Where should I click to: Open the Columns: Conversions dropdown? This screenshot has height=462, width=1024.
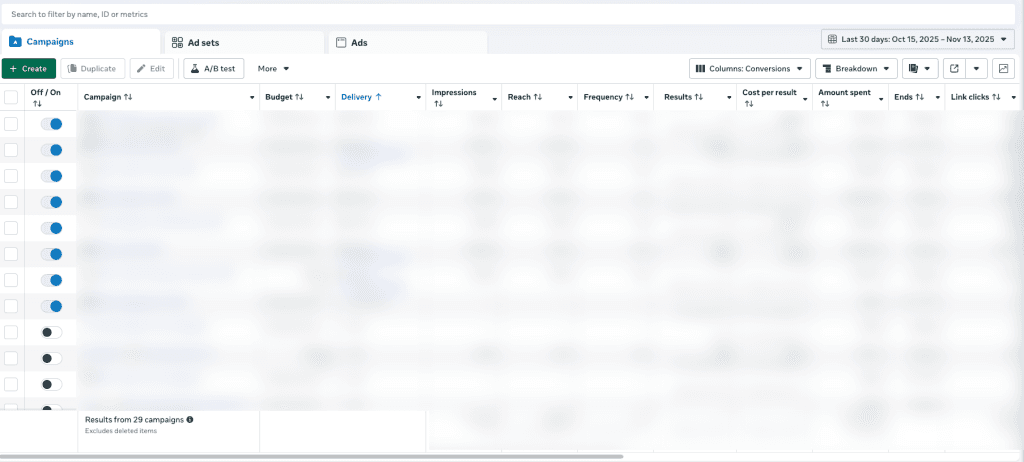click(749, 69)
